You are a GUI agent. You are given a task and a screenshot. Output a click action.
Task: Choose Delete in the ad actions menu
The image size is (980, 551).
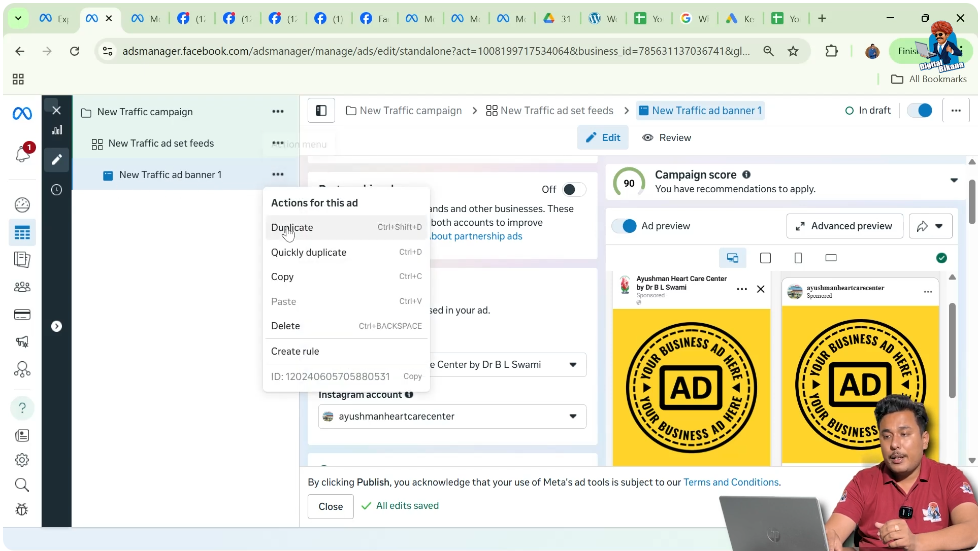tap(346, 326)
